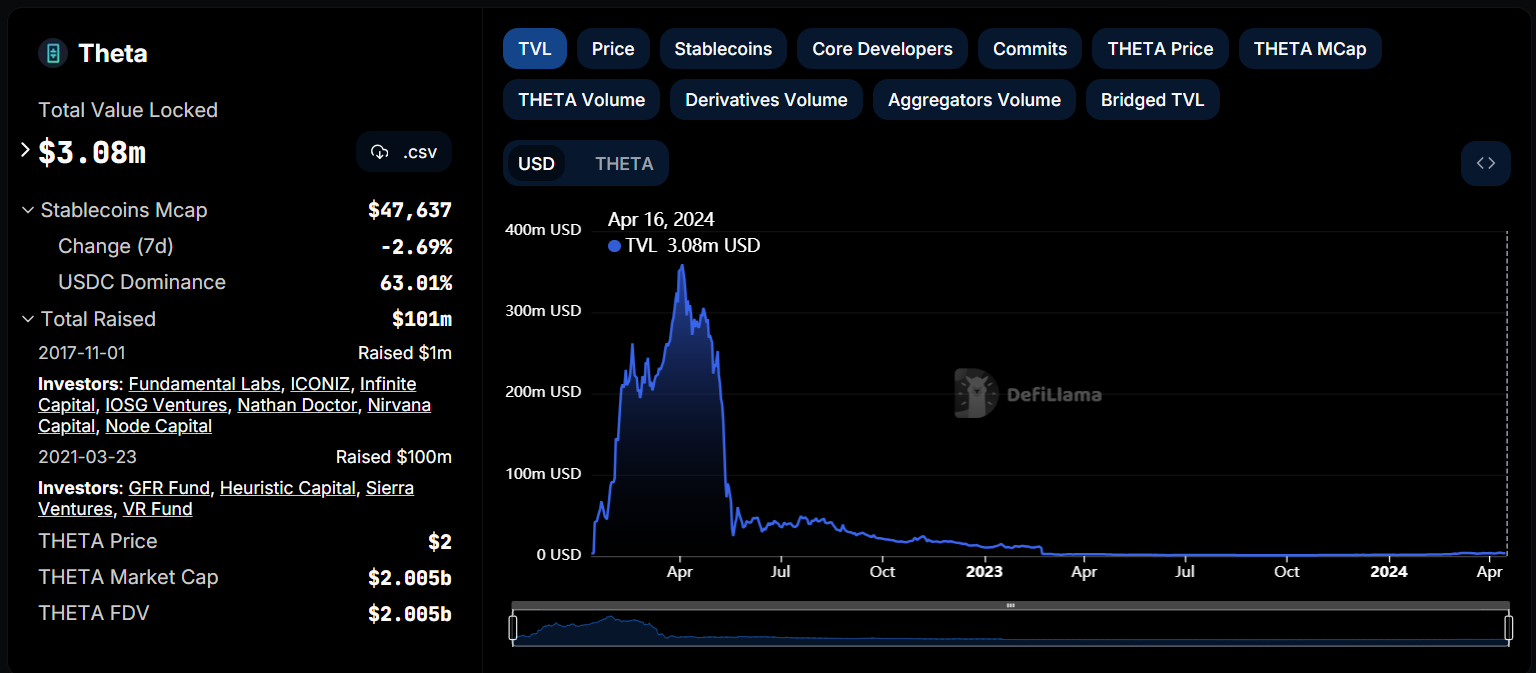Click the DefiLlama watermark logo
The height and width of the screenshot is (673, 1536).
pos(1027,393)
